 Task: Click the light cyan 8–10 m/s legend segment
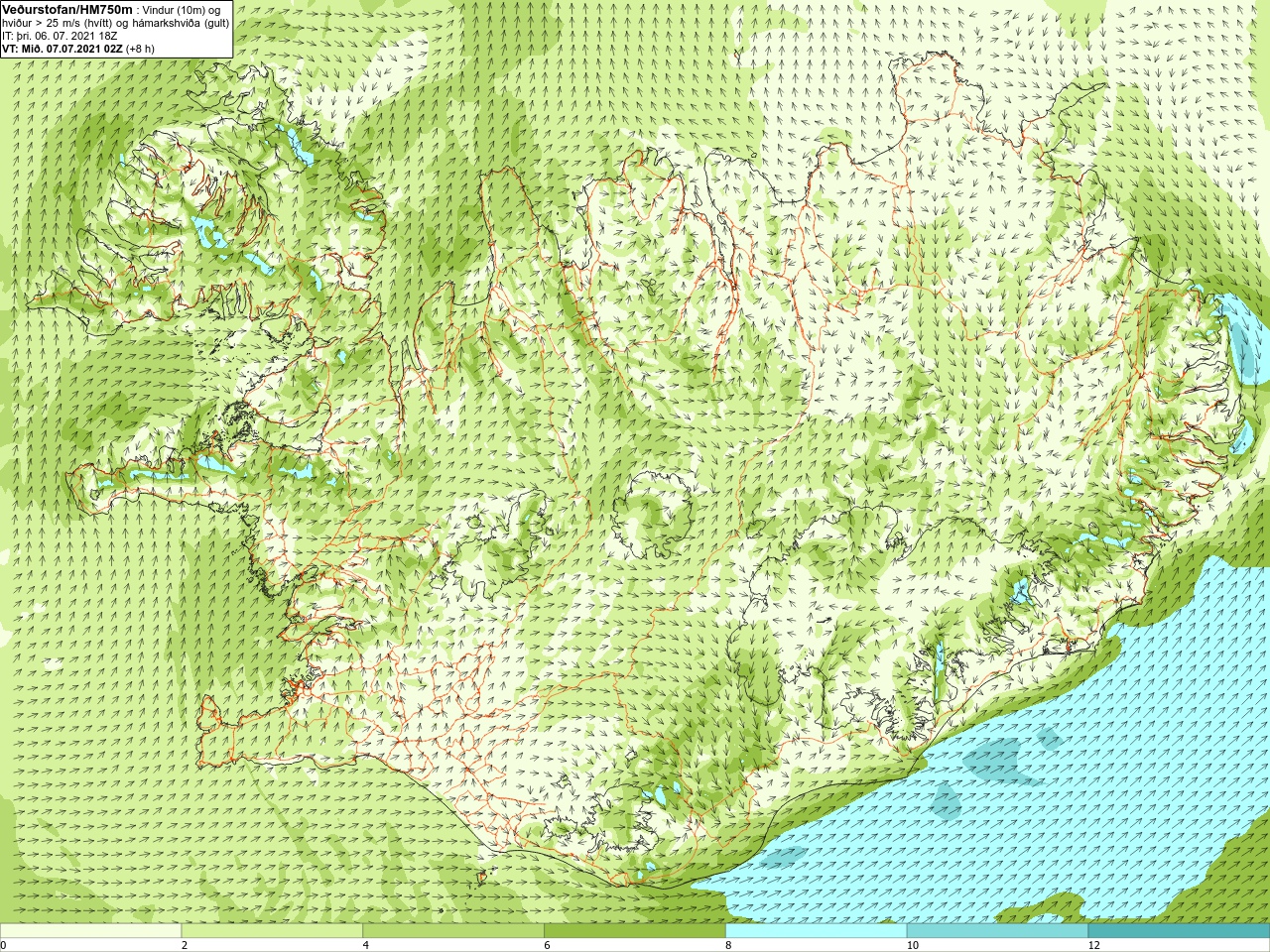pos(816,931)
